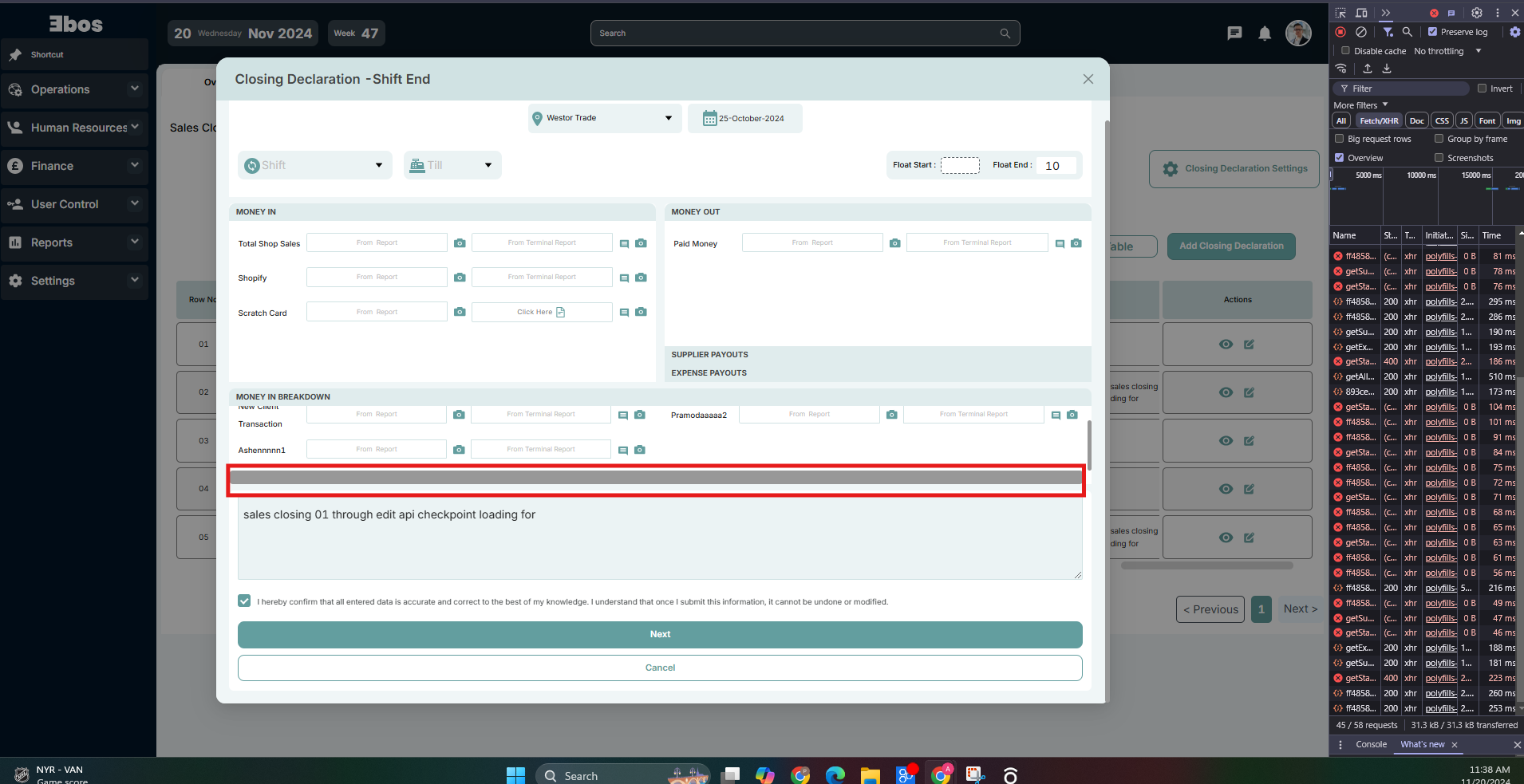
Task: Select the JS filter tab
Action: (x=1464, y=120)
